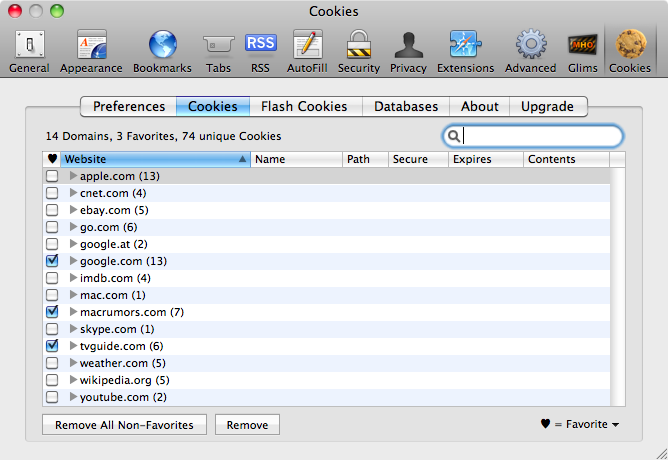The image size is (668, 460).
Task: Expand the google.com disclosure triangle
Action: pos(73,261)
